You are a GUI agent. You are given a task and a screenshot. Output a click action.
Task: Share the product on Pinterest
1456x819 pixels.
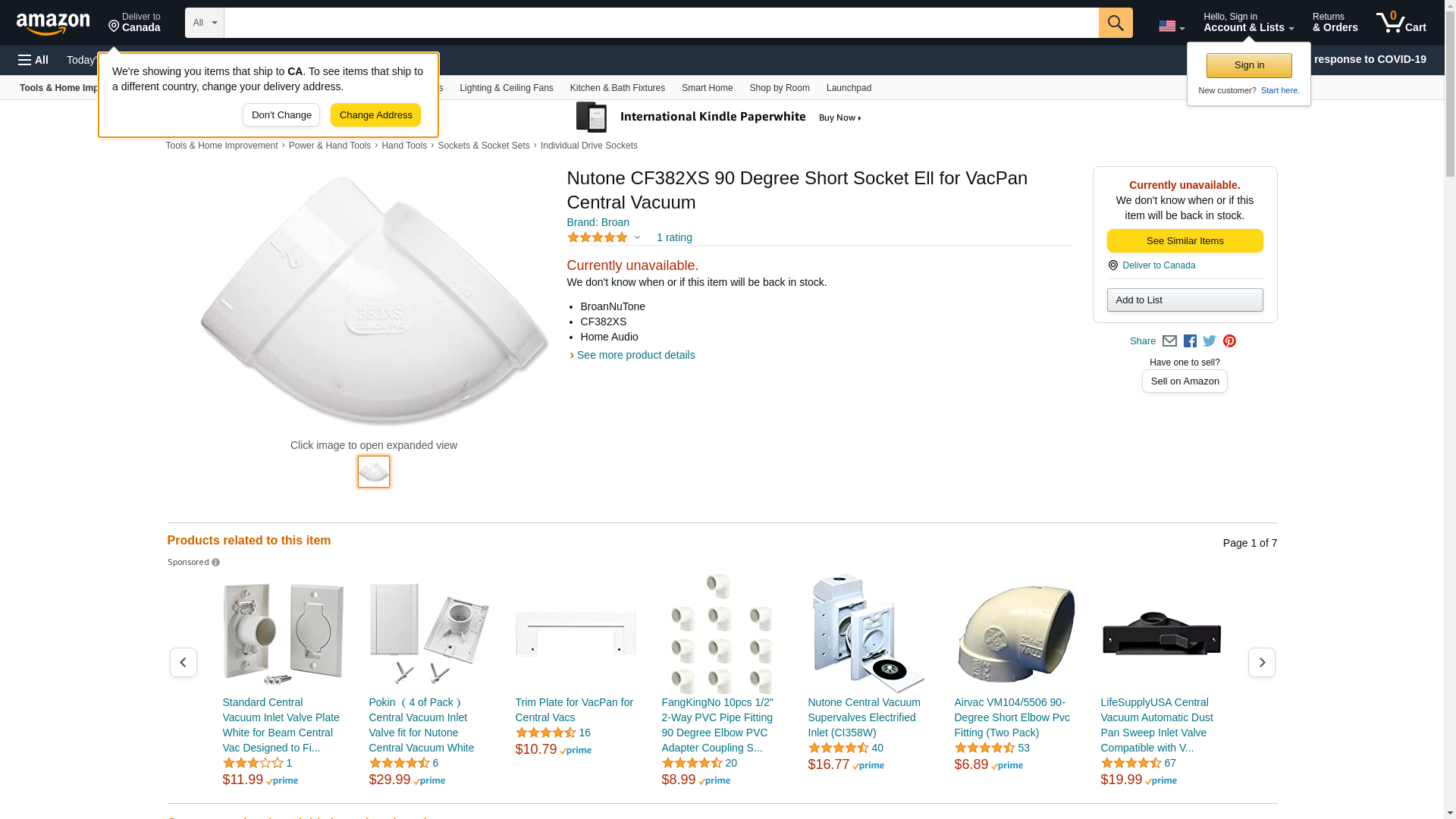coord(1229,341)
